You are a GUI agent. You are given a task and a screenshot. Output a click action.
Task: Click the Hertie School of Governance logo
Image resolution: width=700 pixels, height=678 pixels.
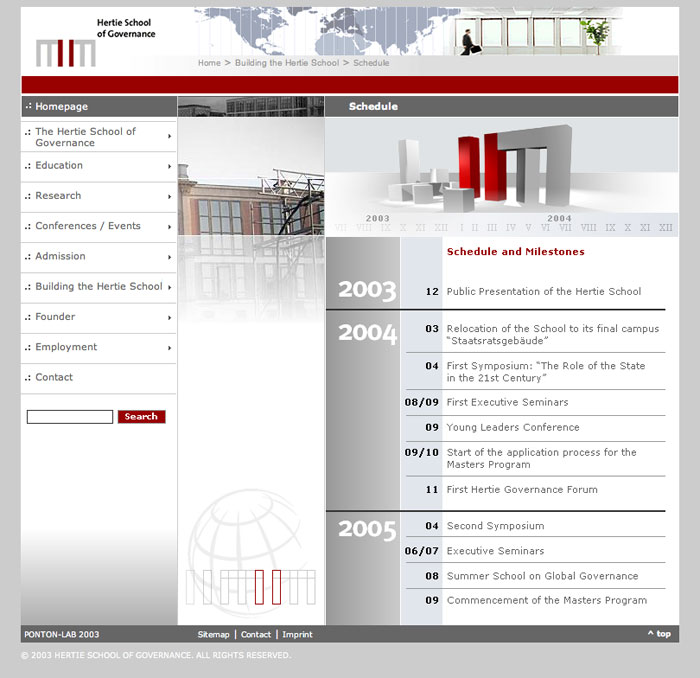click(x=96, y=42)
